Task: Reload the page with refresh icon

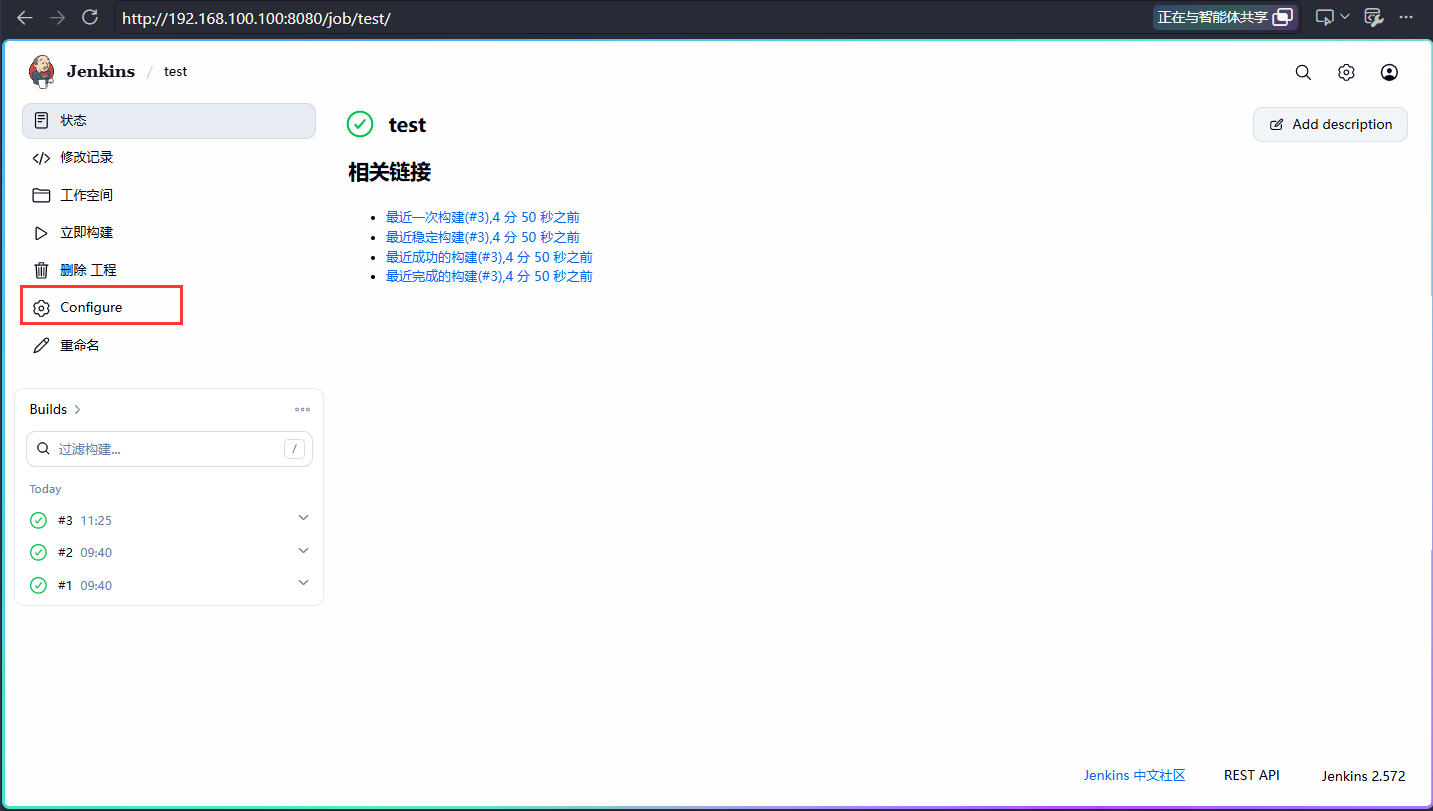Action: pos(89,17)
